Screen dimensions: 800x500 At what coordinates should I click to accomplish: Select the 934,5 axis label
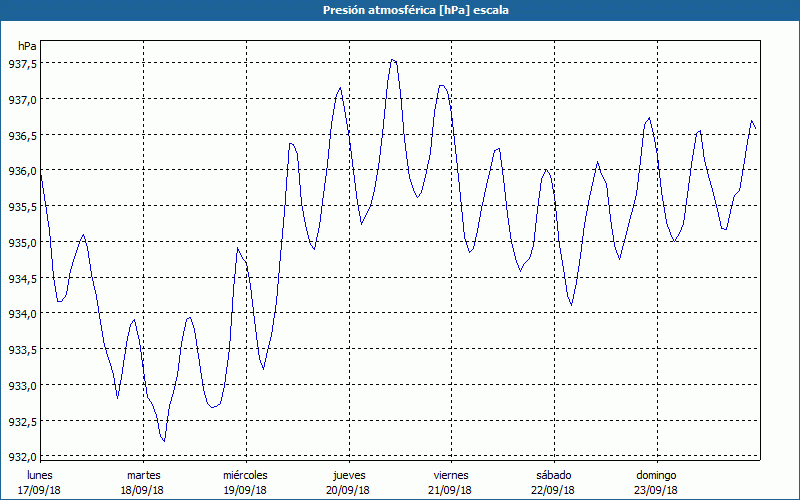[22, 278]
